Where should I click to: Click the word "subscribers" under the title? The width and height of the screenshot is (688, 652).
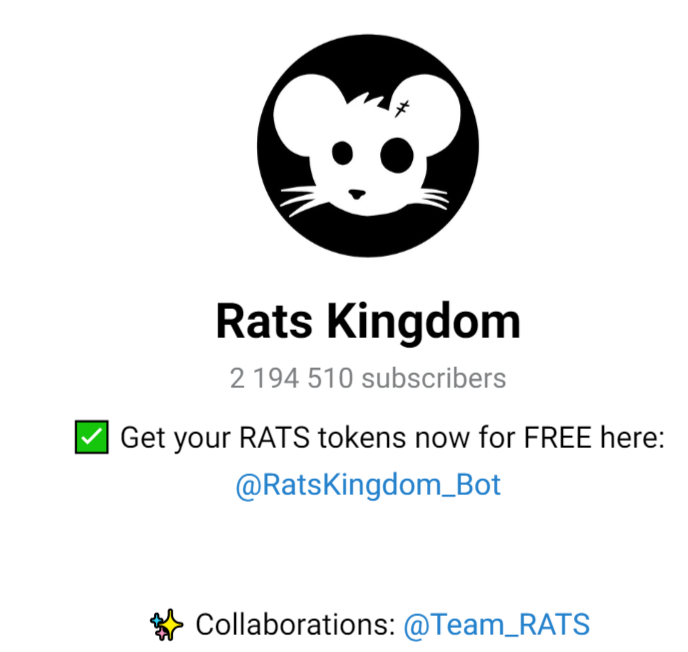[434, 378]
